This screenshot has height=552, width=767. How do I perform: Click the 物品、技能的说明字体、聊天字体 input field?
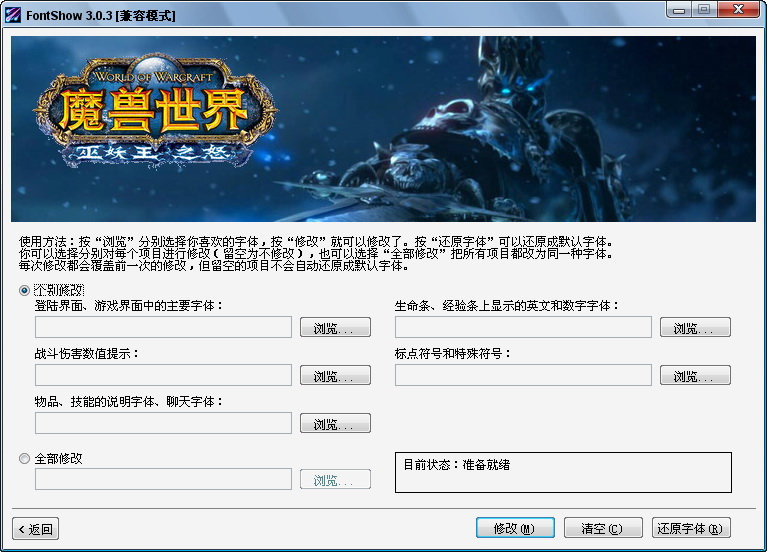point(163,423)
